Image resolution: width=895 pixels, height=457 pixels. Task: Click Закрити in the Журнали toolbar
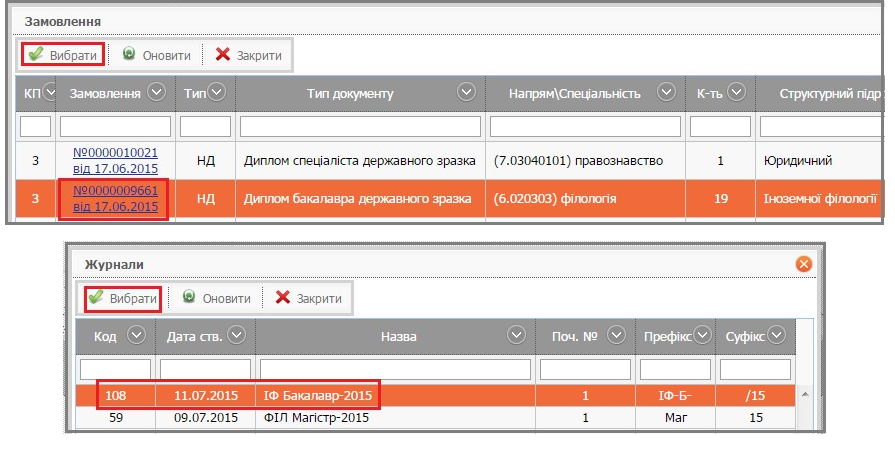click(309, 298)
